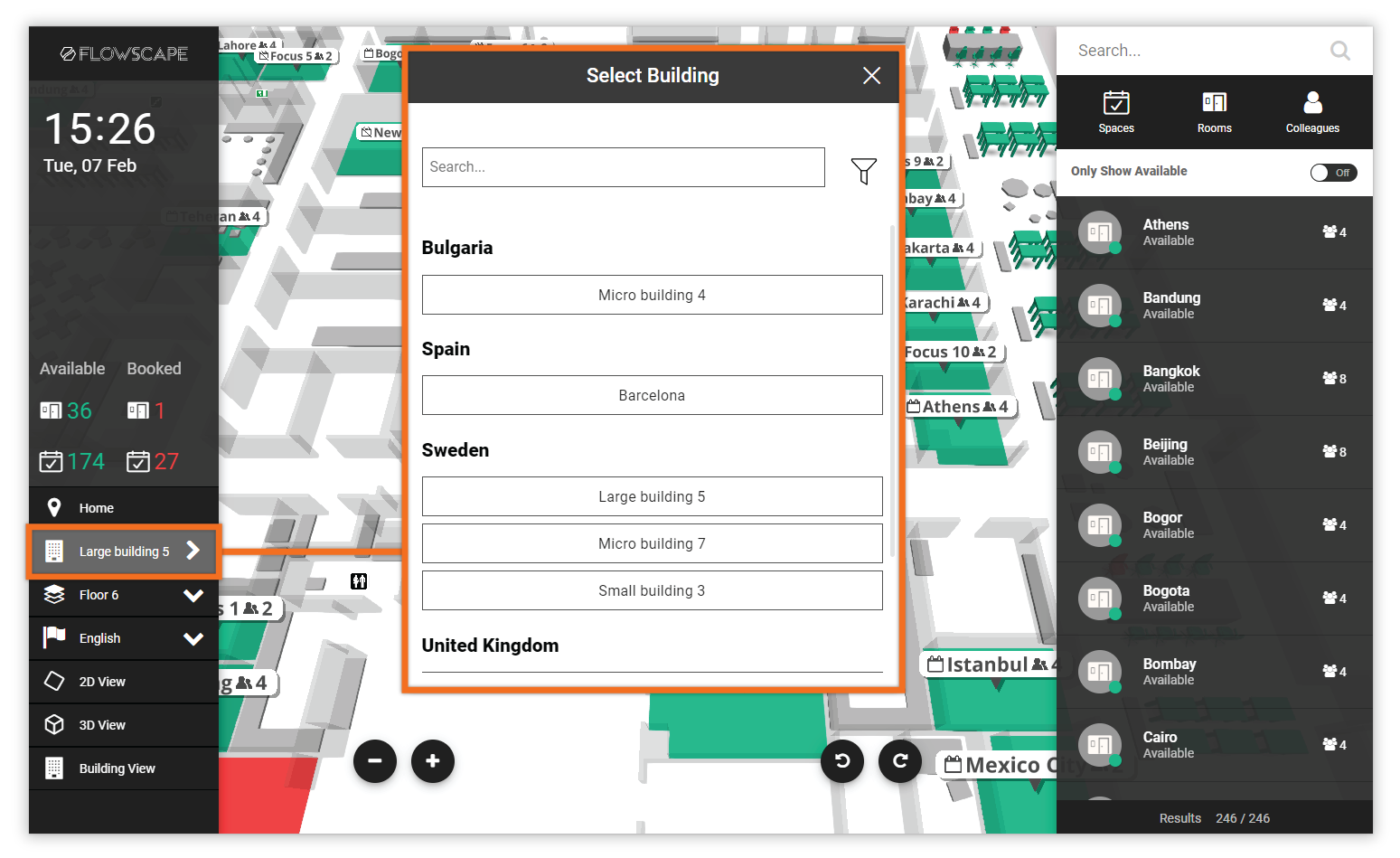1400x858 pixels.
Task: Switch to 2D View
Action: pos(124,682)
